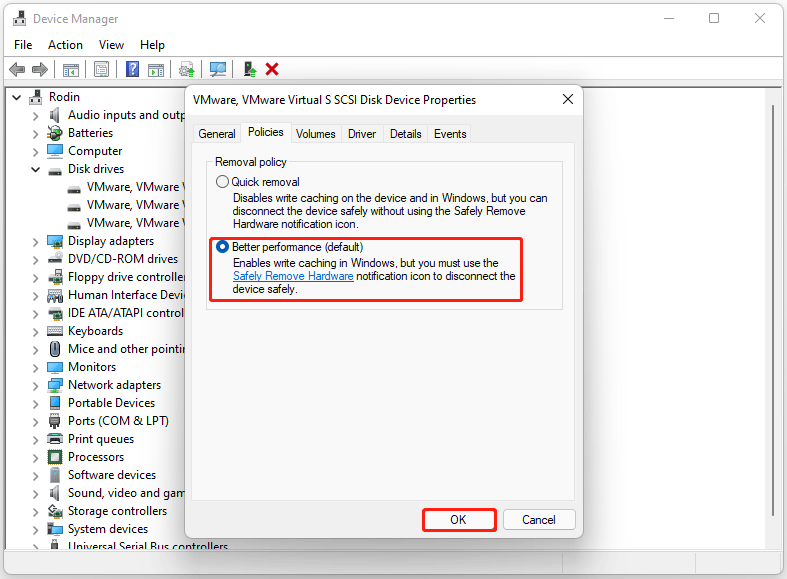
Task: Click the Keyboards category icon
Action: coord(55,331)
